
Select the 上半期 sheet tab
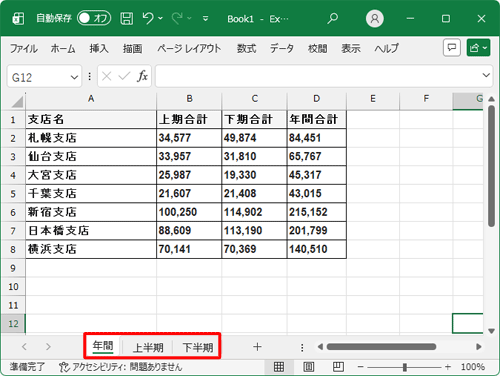148,347
